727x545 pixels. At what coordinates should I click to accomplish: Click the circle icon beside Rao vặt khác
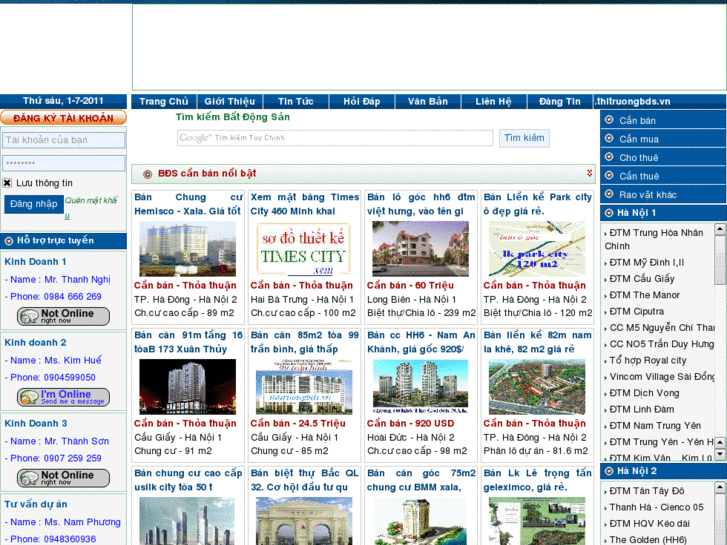(x=609, y=194)
